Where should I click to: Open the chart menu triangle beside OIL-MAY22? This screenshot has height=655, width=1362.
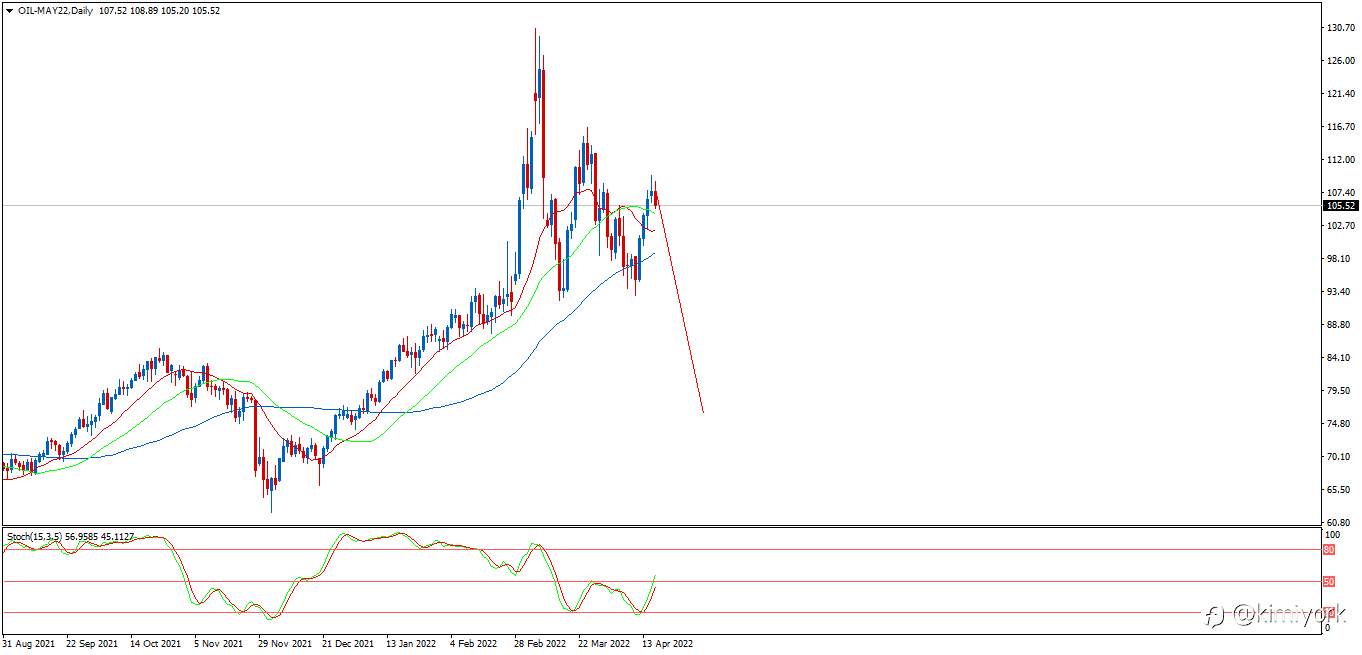pos(9,10)
